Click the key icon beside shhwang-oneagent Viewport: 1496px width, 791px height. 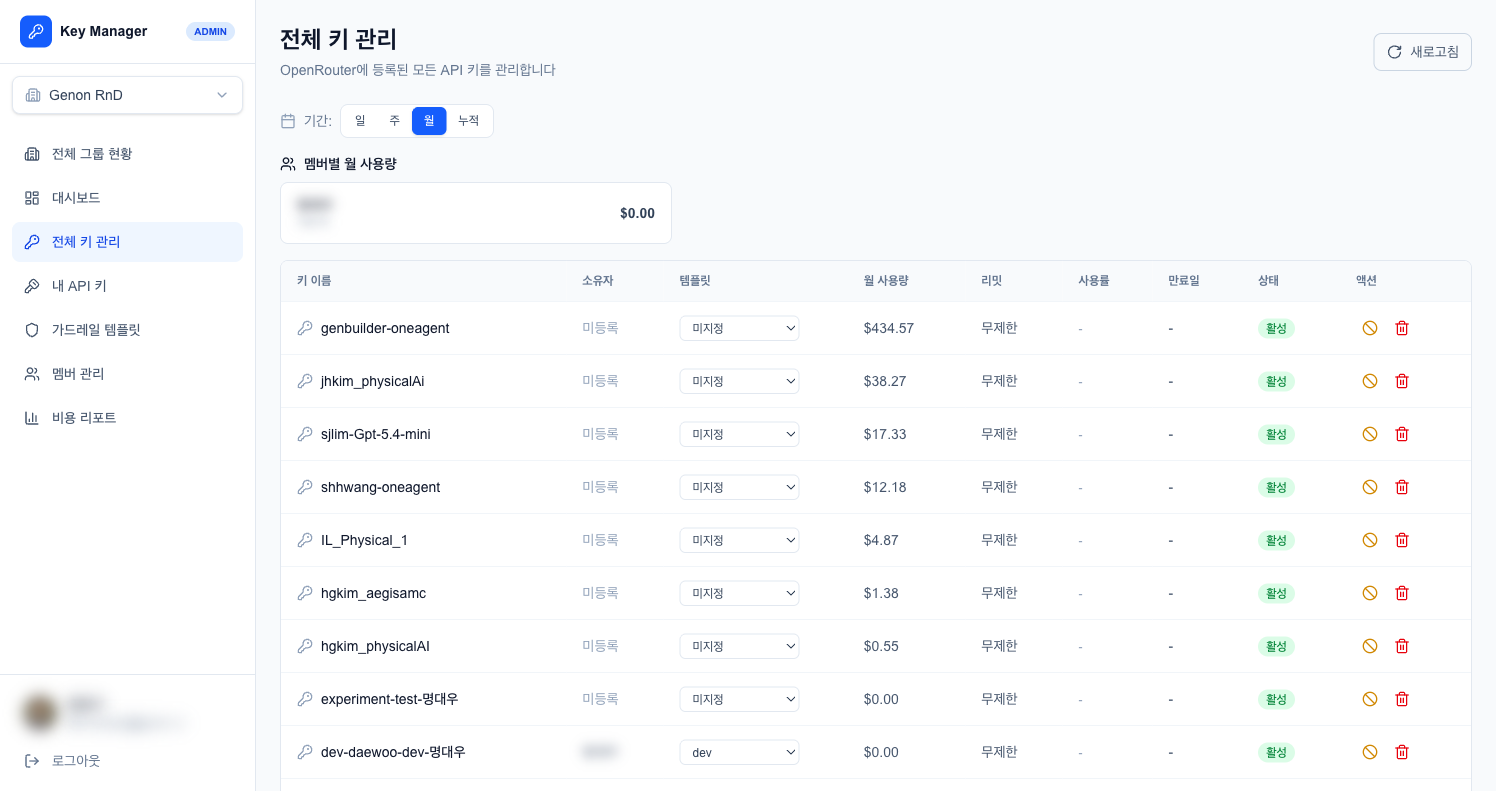305,487
